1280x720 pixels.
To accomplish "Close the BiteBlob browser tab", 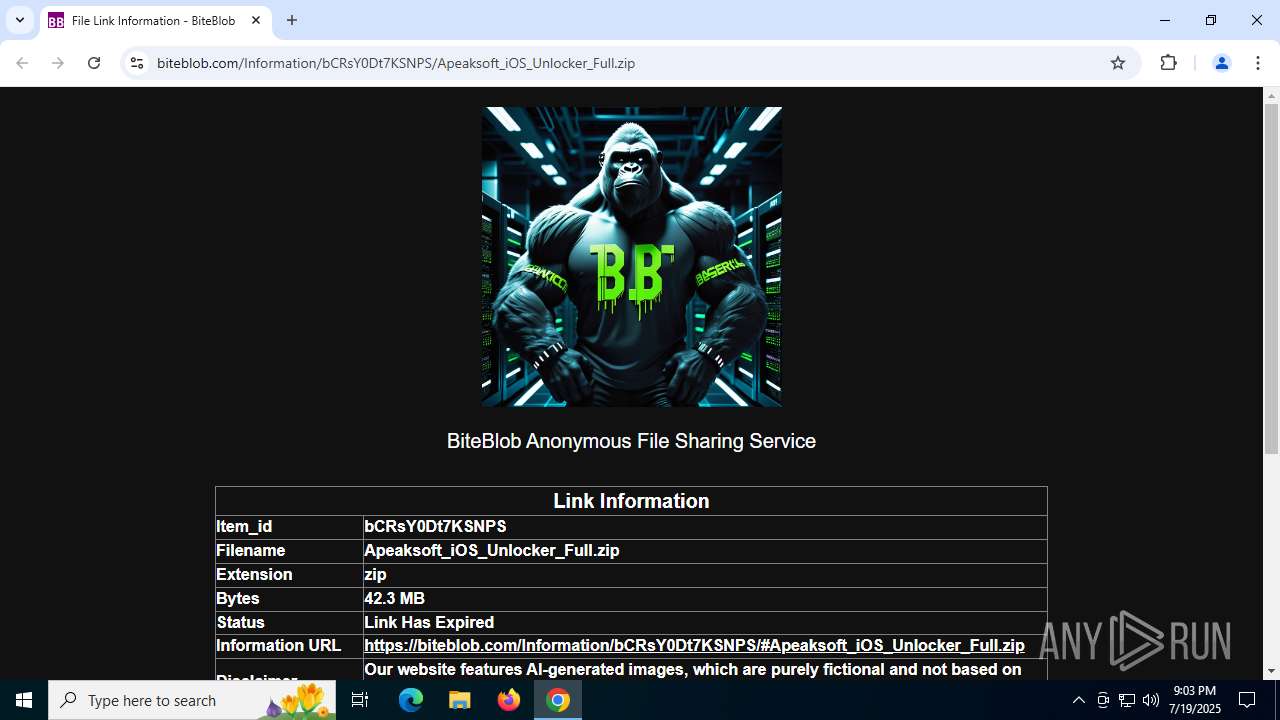I will click(x=256, y=20).
